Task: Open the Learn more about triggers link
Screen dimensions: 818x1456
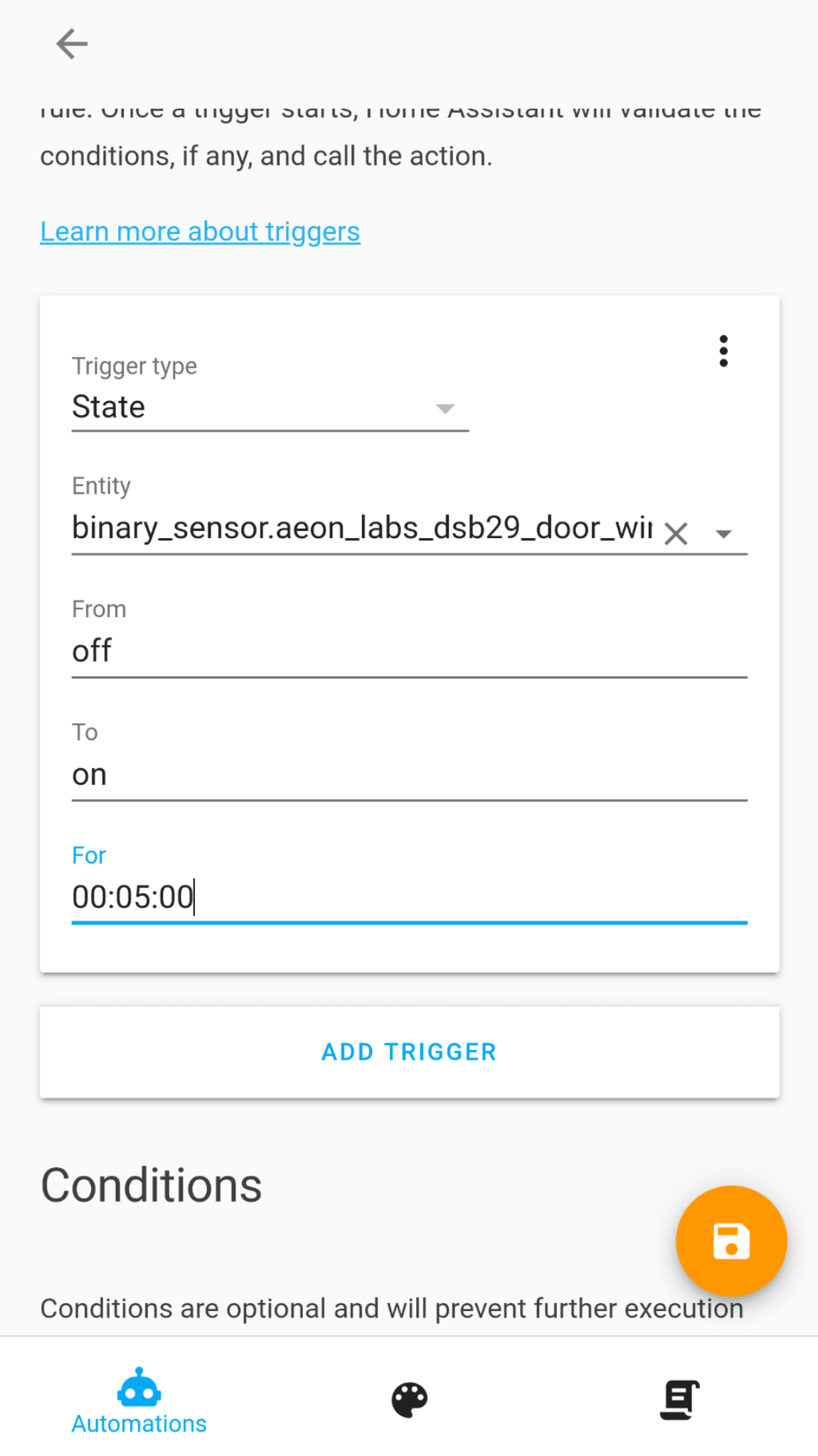Action: [200, 232]
